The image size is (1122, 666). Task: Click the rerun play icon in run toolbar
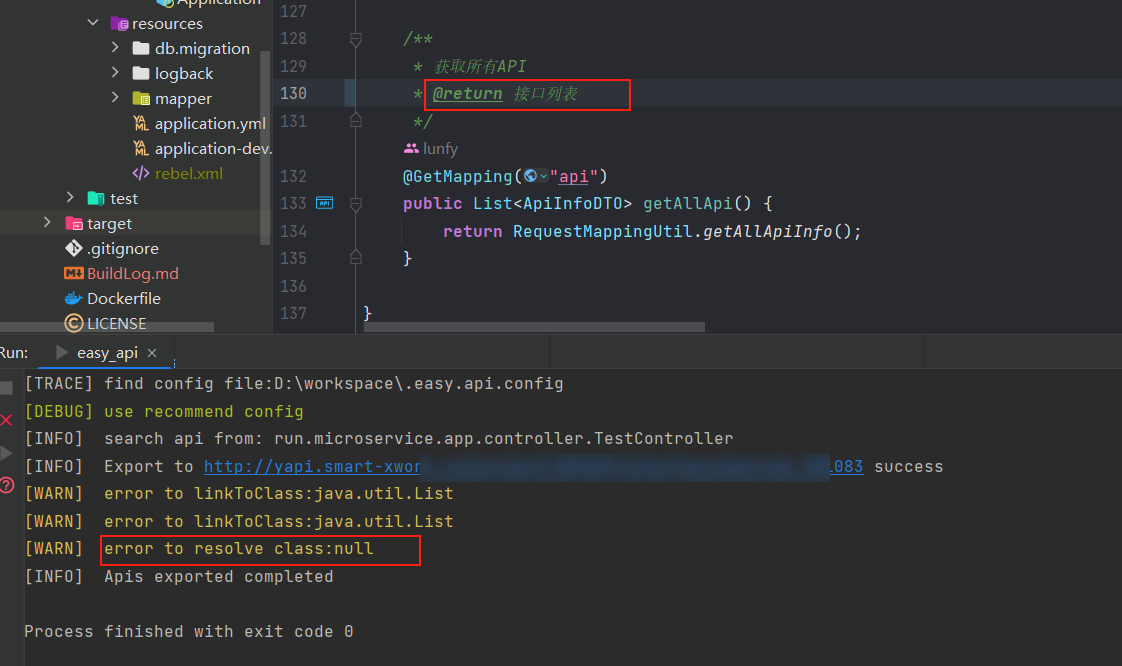coord(6,453)
